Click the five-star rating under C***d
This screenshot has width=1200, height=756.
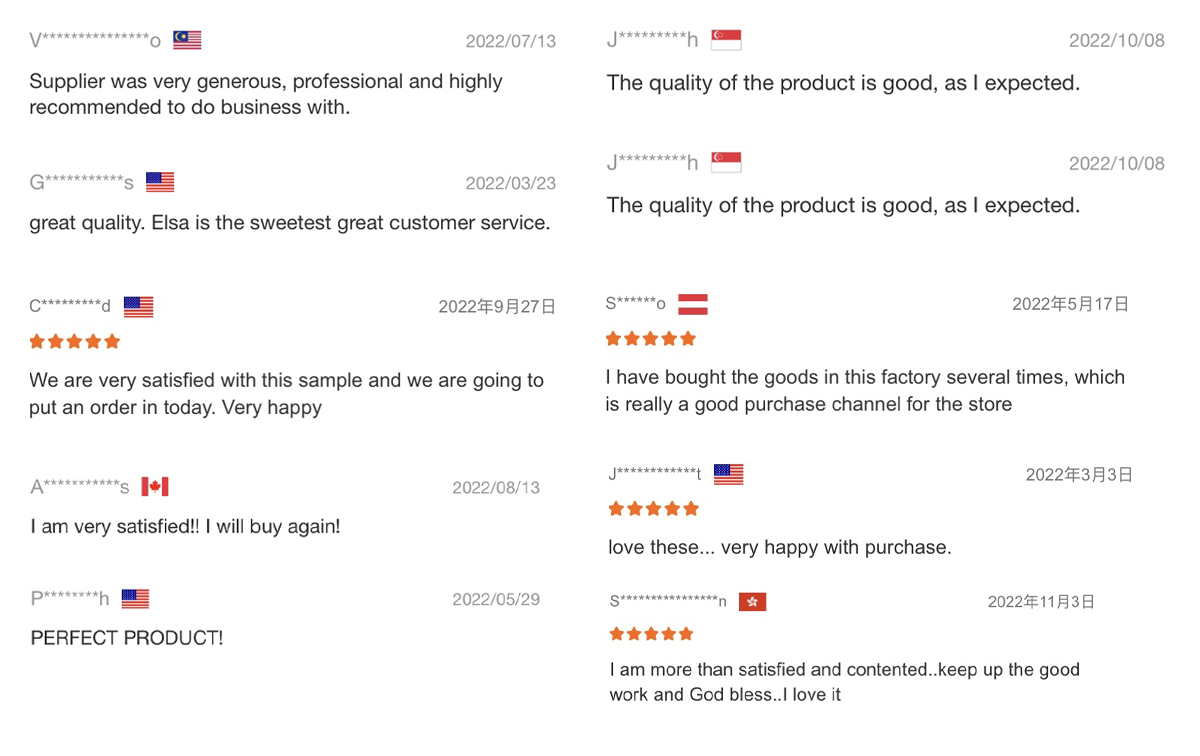click(75, 342)
